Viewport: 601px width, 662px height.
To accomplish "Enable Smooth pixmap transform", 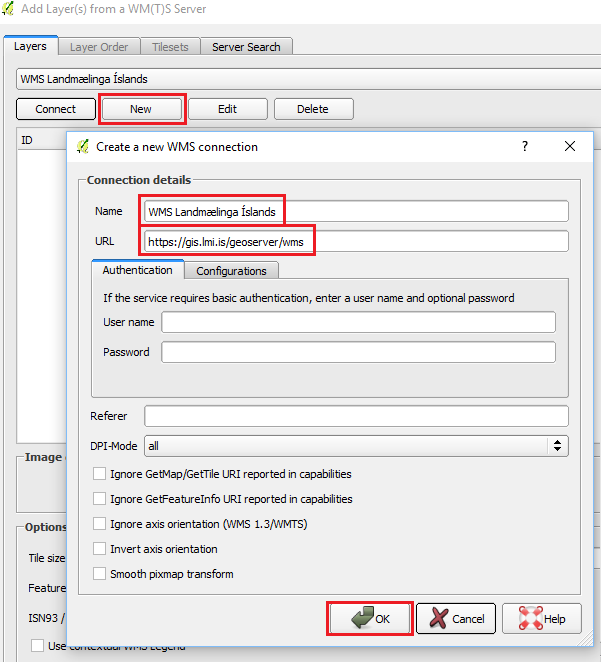I will tap(99, 573).
